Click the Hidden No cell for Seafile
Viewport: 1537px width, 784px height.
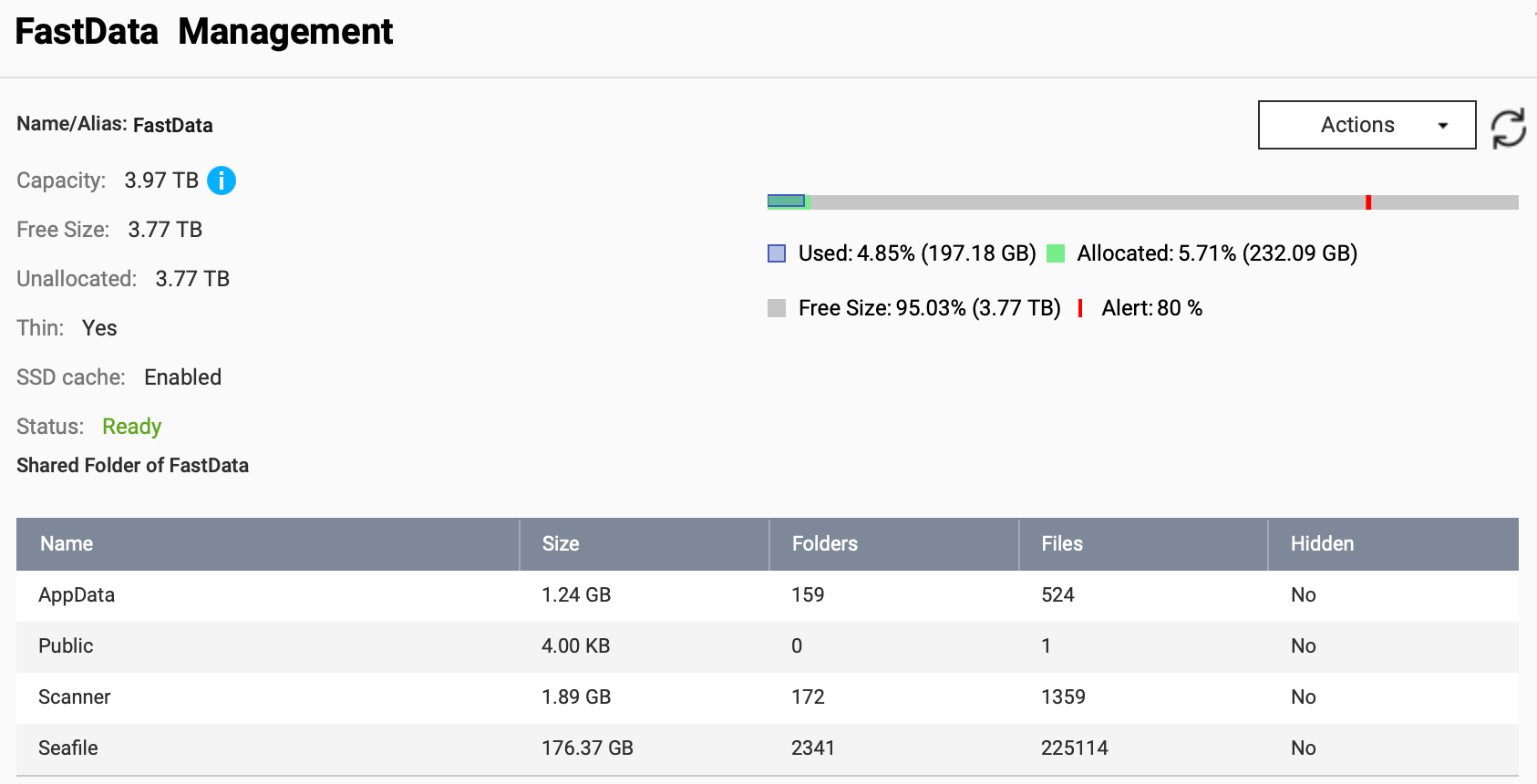[x=1304, y=748]
